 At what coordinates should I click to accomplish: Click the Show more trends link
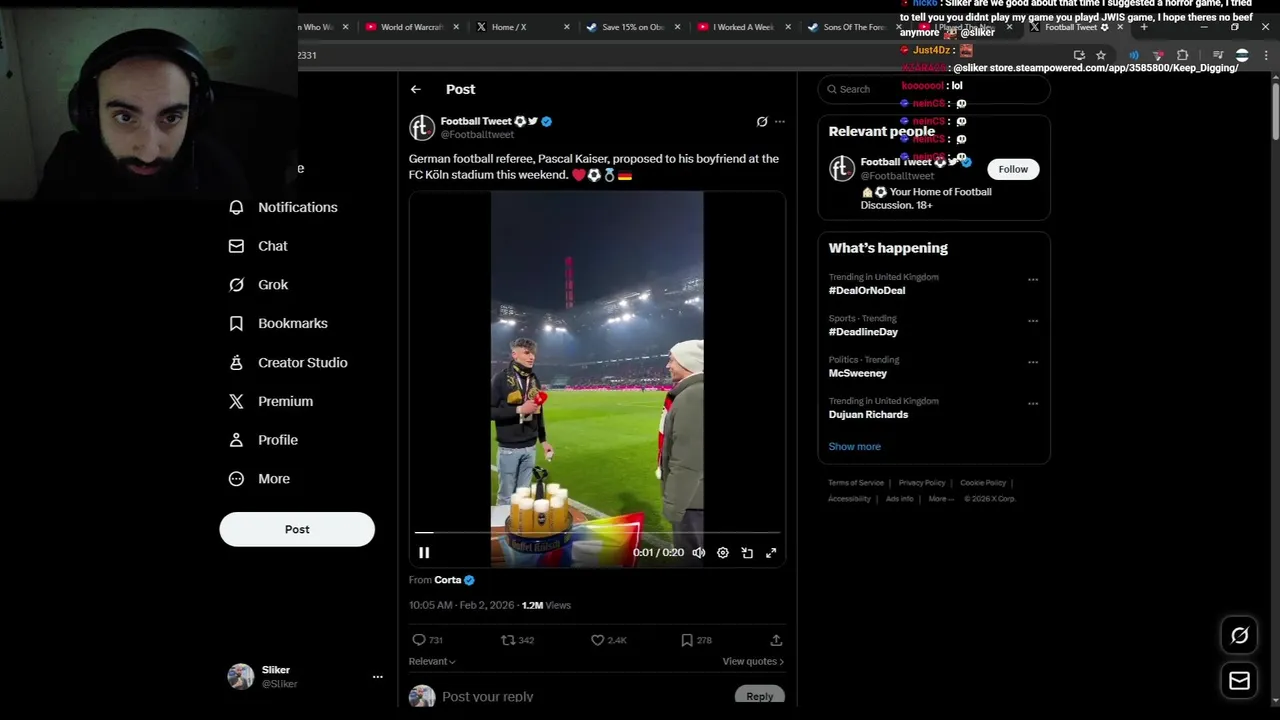854,447
